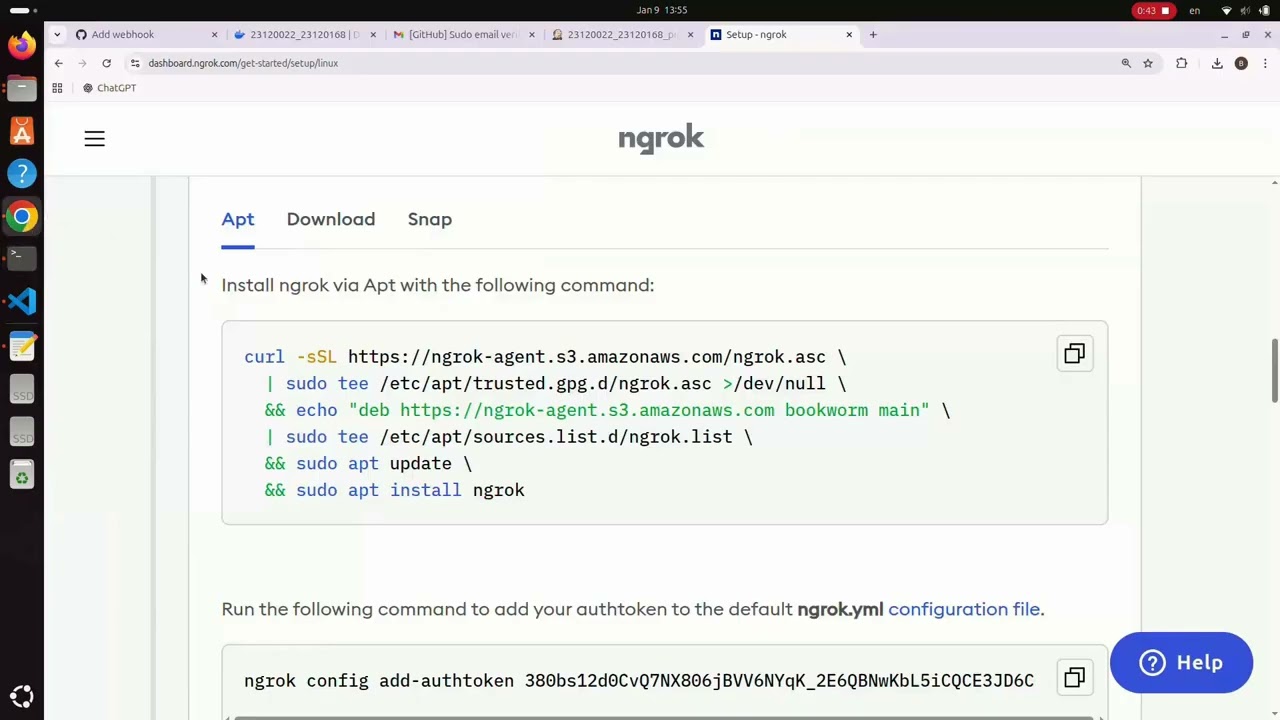Open the en keyboard layout menu
This screenshot has width=1280, height=720.
click(x=1194, y=10)
